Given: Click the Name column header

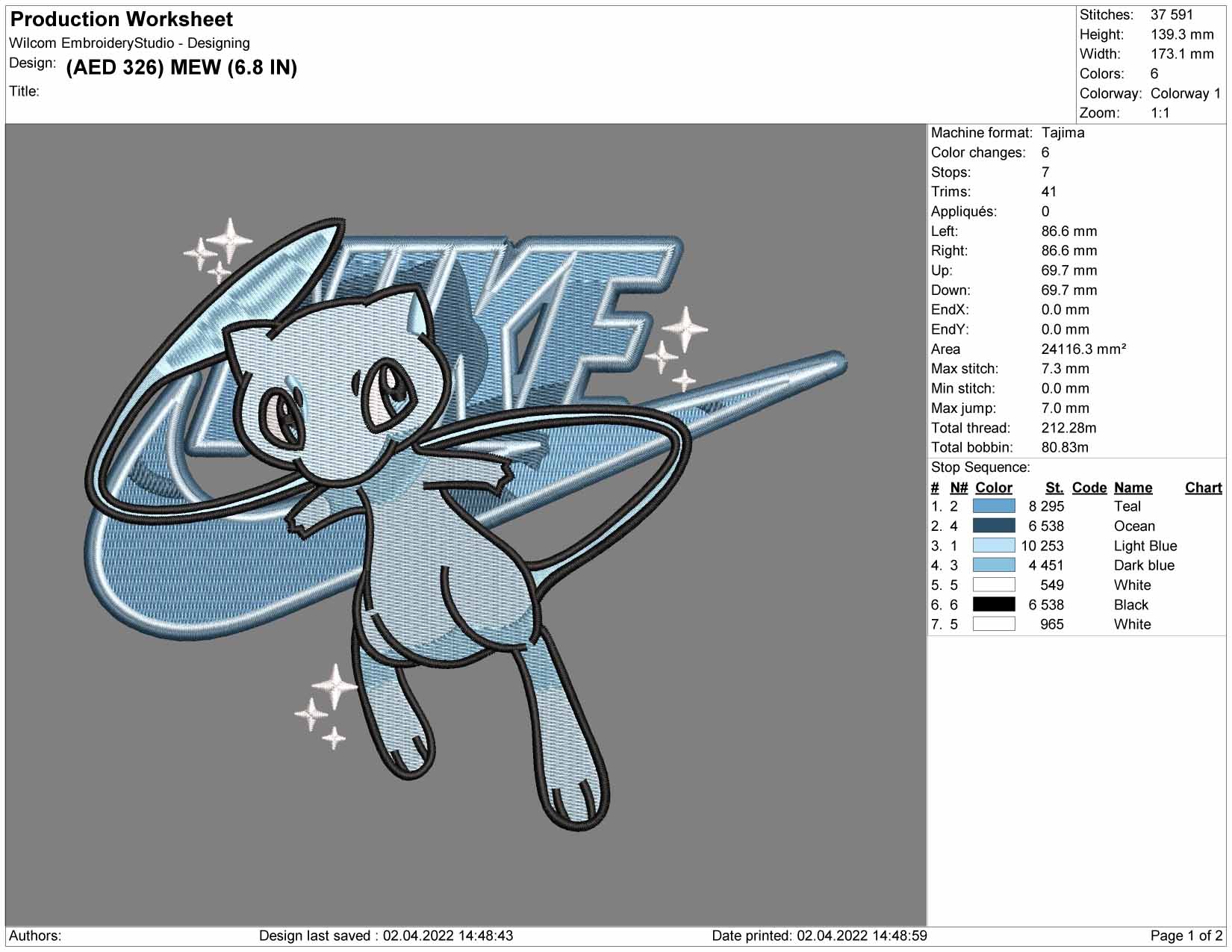Looking at the screenshot, I should coord(1133,488).
